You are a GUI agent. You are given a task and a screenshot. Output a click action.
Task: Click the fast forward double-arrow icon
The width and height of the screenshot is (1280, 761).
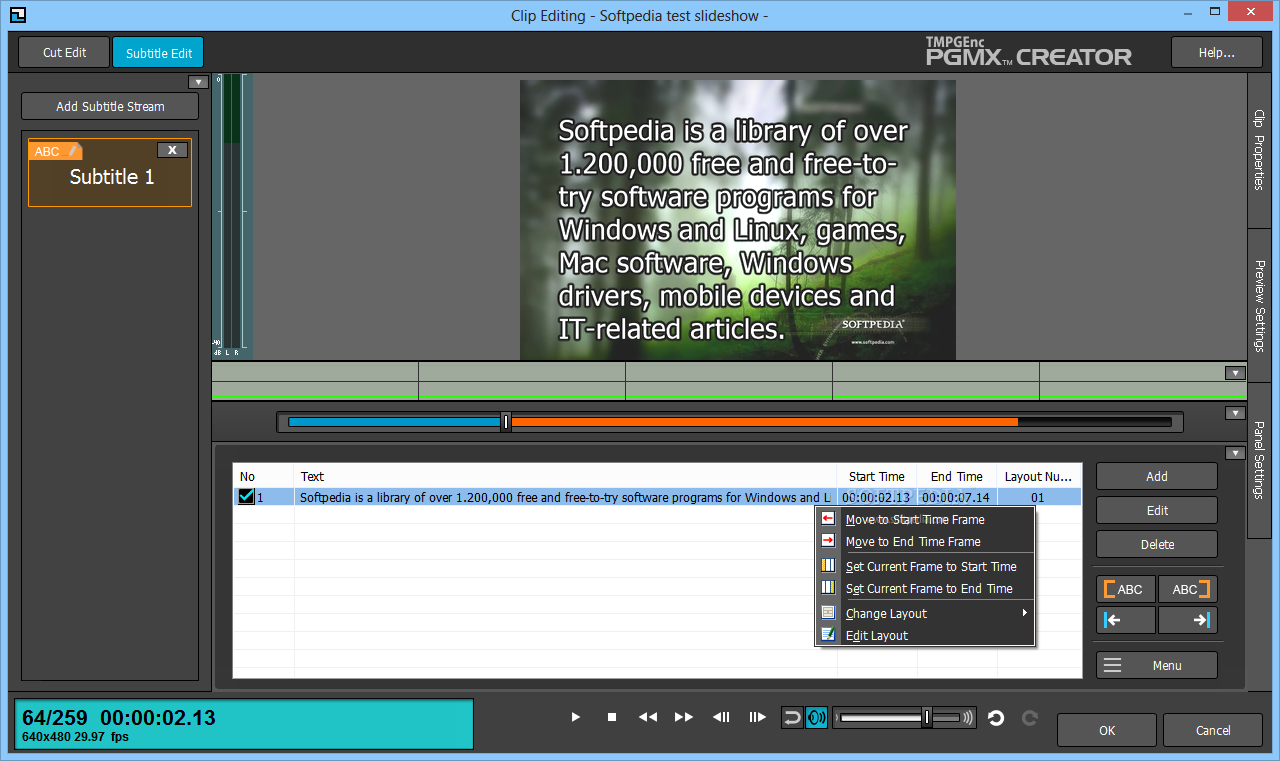coord(684,717)
